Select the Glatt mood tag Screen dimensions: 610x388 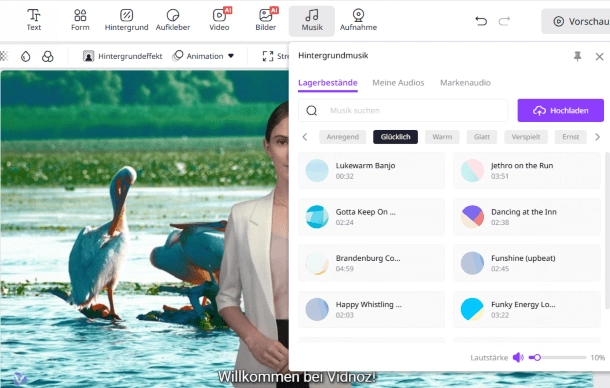click(482, 137)
